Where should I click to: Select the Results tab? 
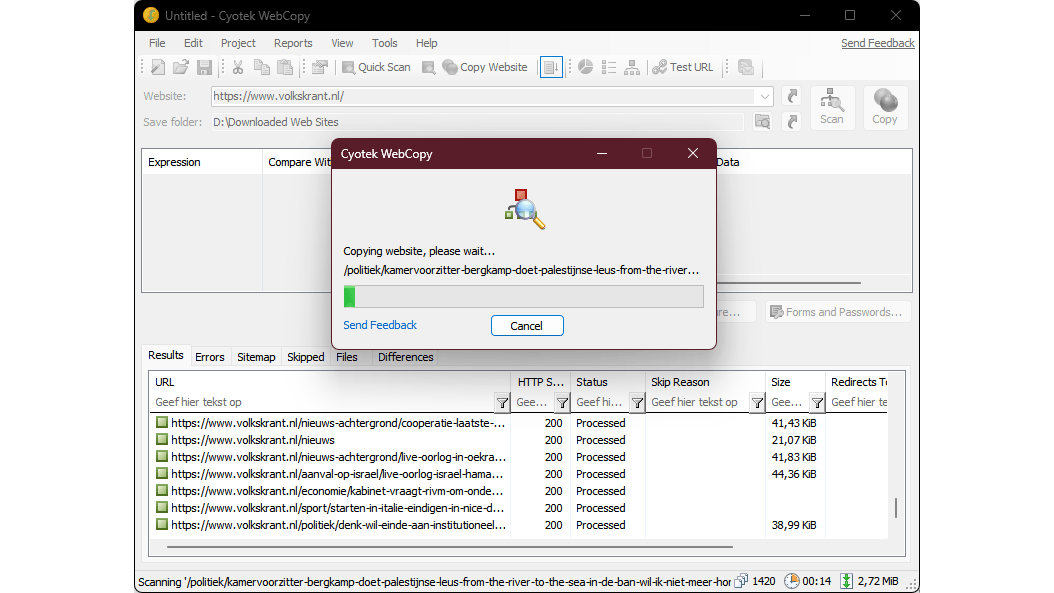(x=165, y=355)
